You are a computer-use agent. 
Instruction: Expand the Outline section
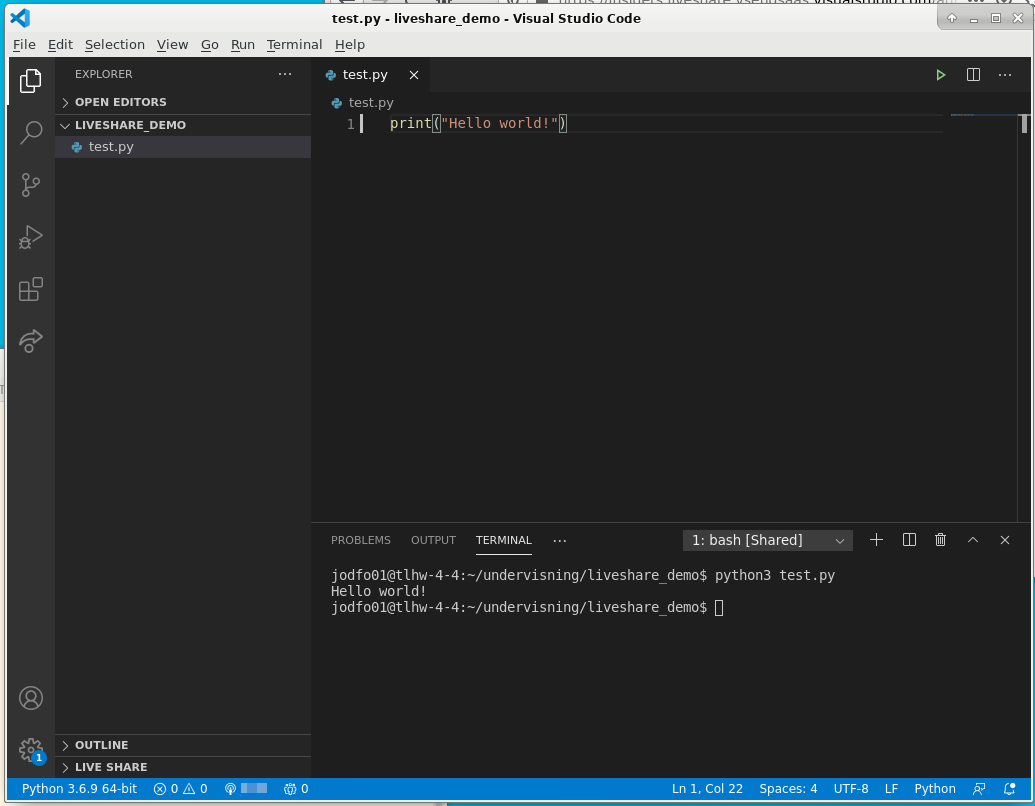tap(183, 745)
